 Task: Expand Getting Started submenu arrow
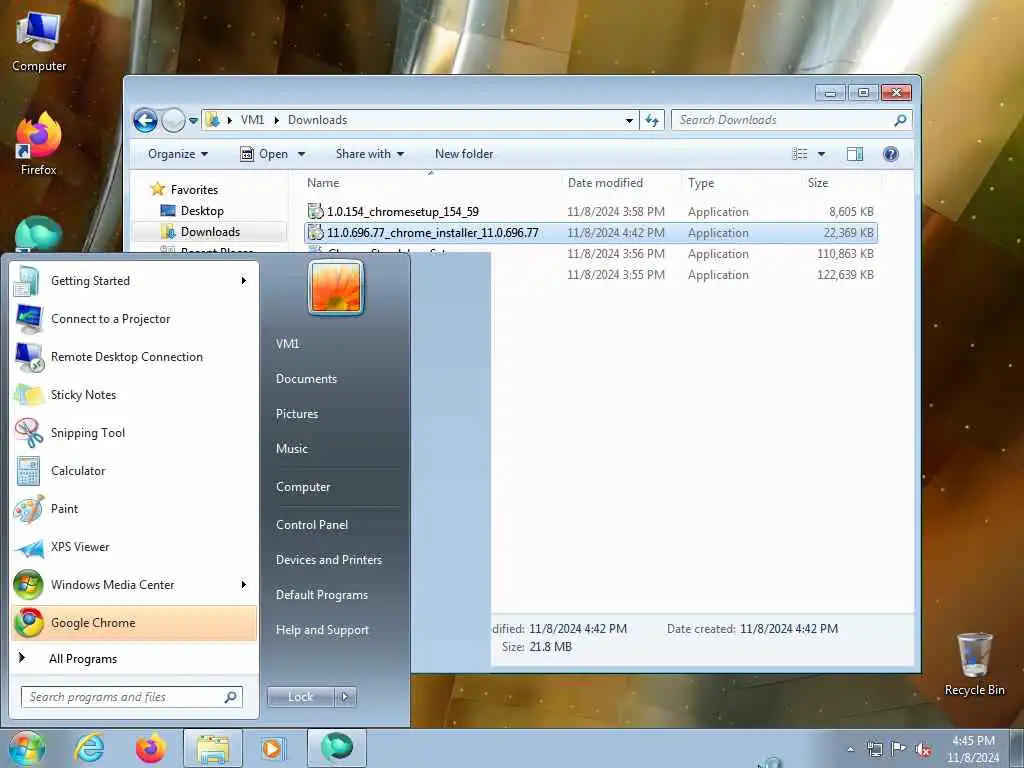244,281
